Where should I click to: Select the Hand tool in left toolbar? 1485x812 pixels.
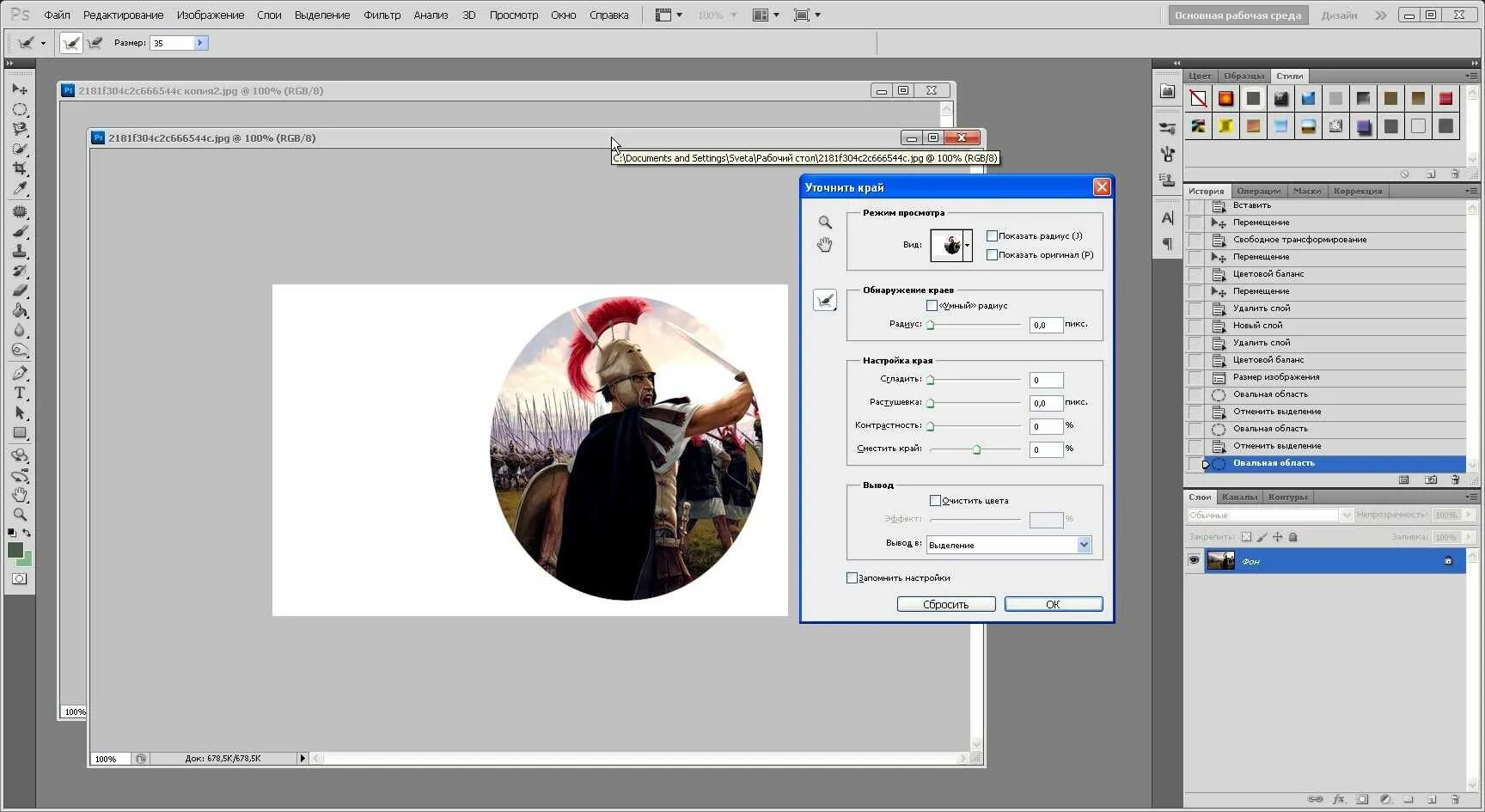(x=20, y=495)
